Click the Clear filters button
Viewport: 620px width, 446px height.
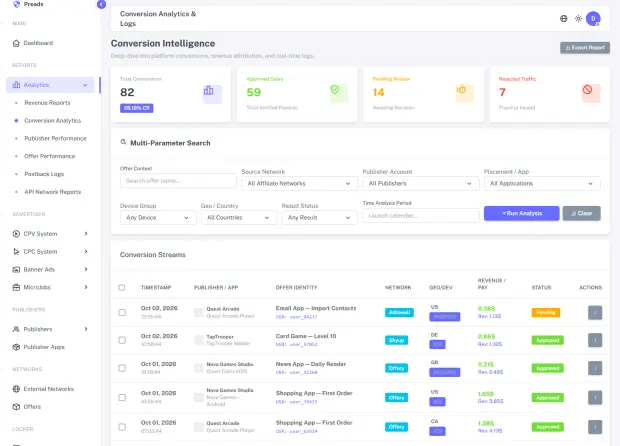point(582,214)
